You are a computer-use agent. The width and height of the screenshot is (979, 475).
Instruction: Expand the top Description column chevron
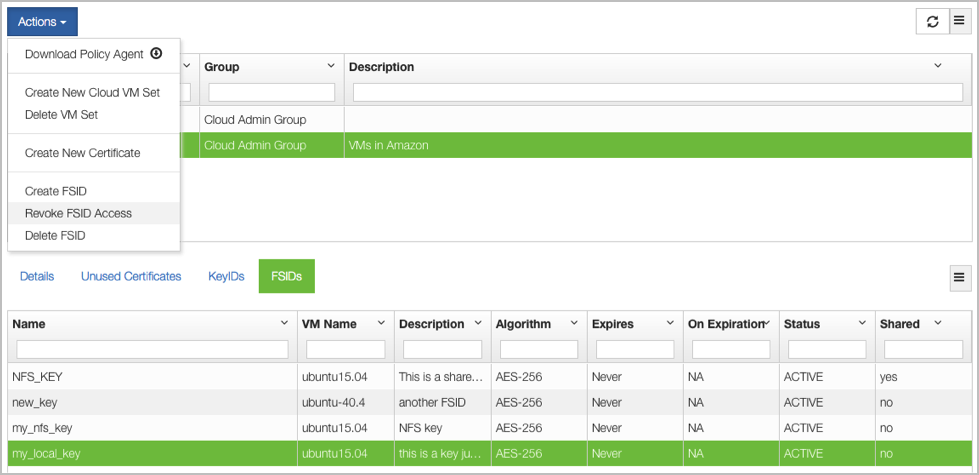click(x=937, y=66)
